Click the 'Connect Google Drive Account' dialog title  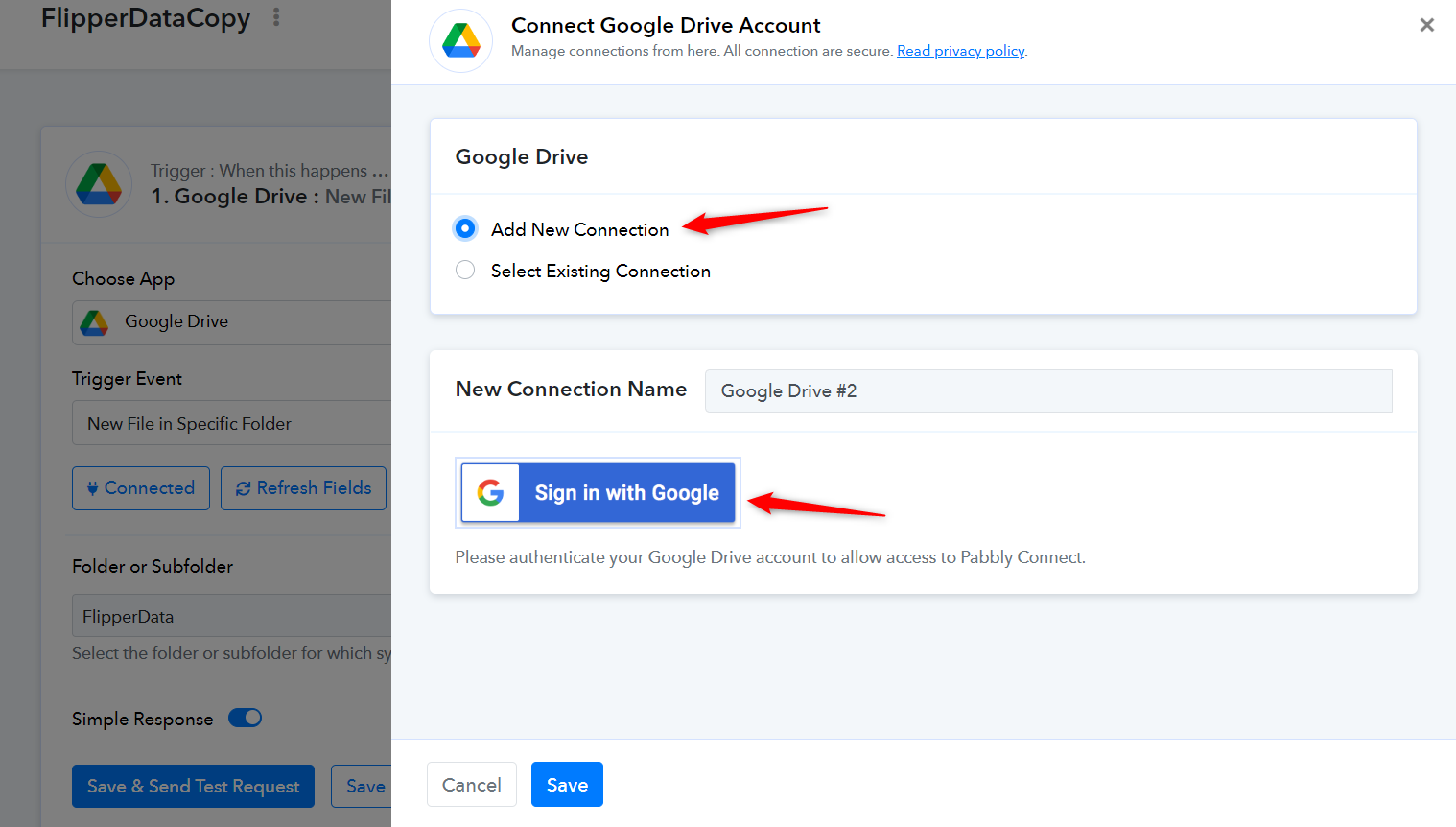click(x=666, y=25)
